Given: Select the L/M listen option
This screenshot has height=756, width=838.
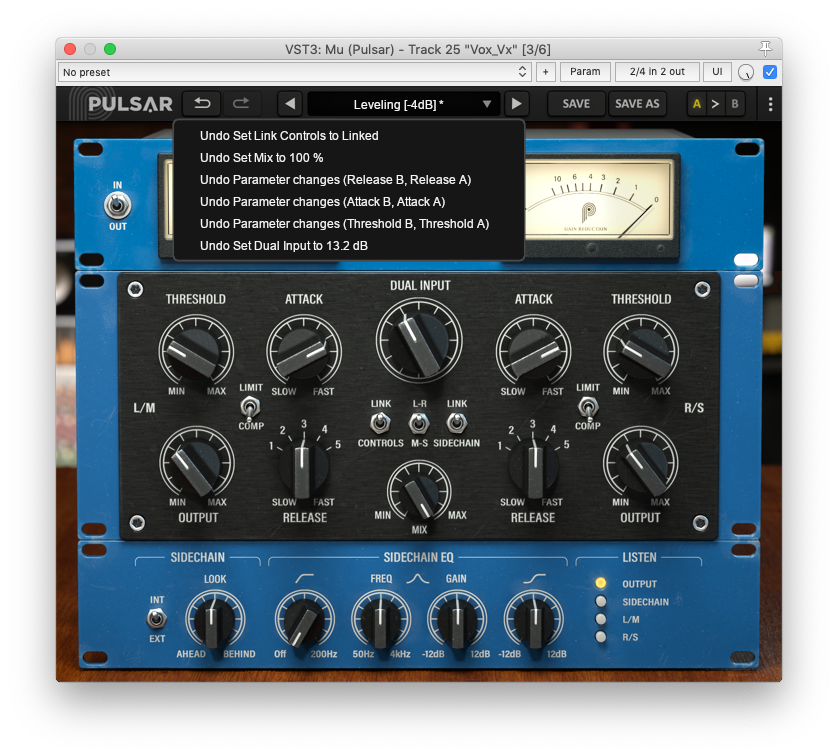Looking at the screenshot, I should 601,619.
